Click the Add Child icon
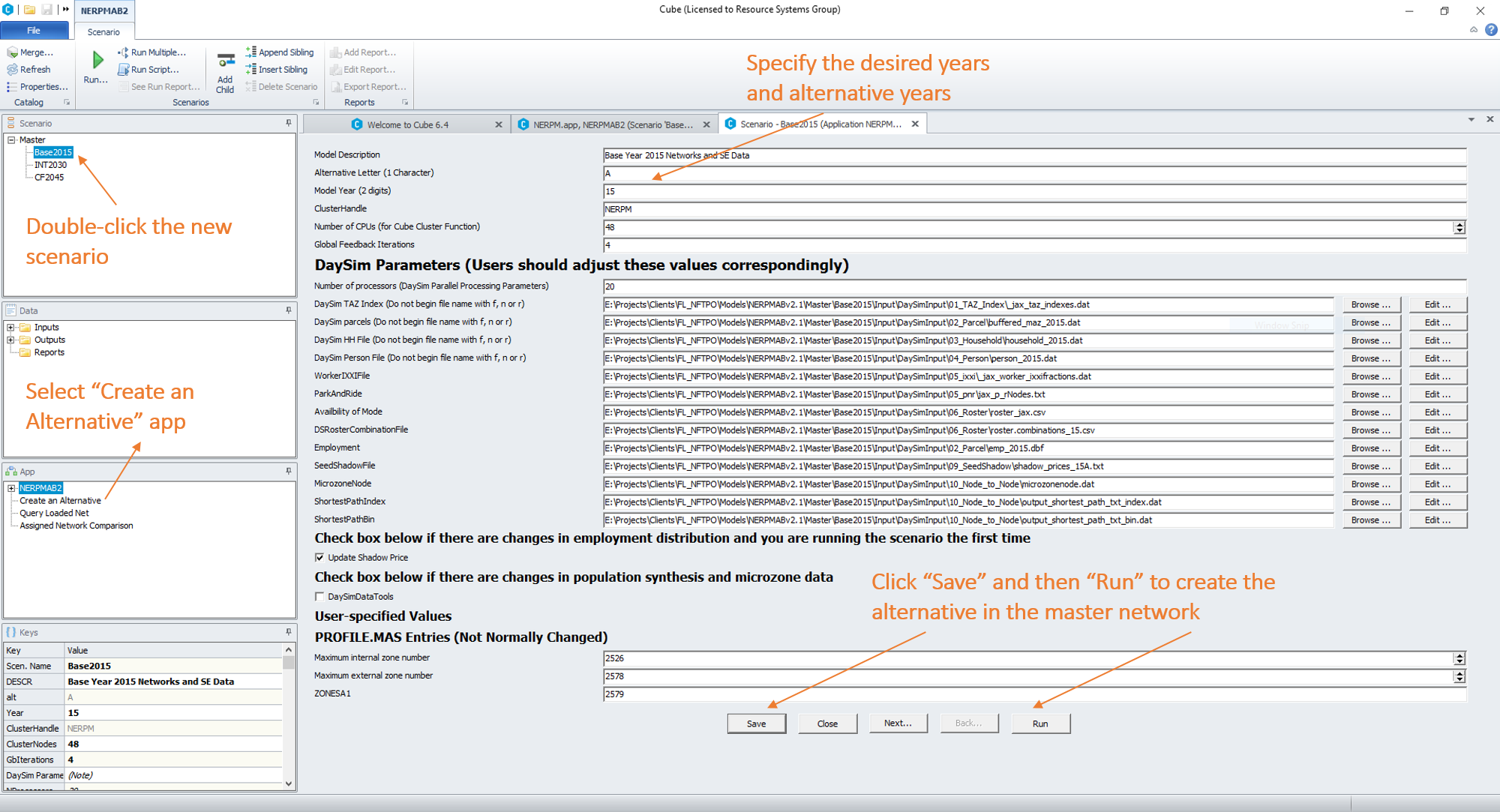Image resolution: width=1500 pixels, height=812 pixels. pos(225,61)
